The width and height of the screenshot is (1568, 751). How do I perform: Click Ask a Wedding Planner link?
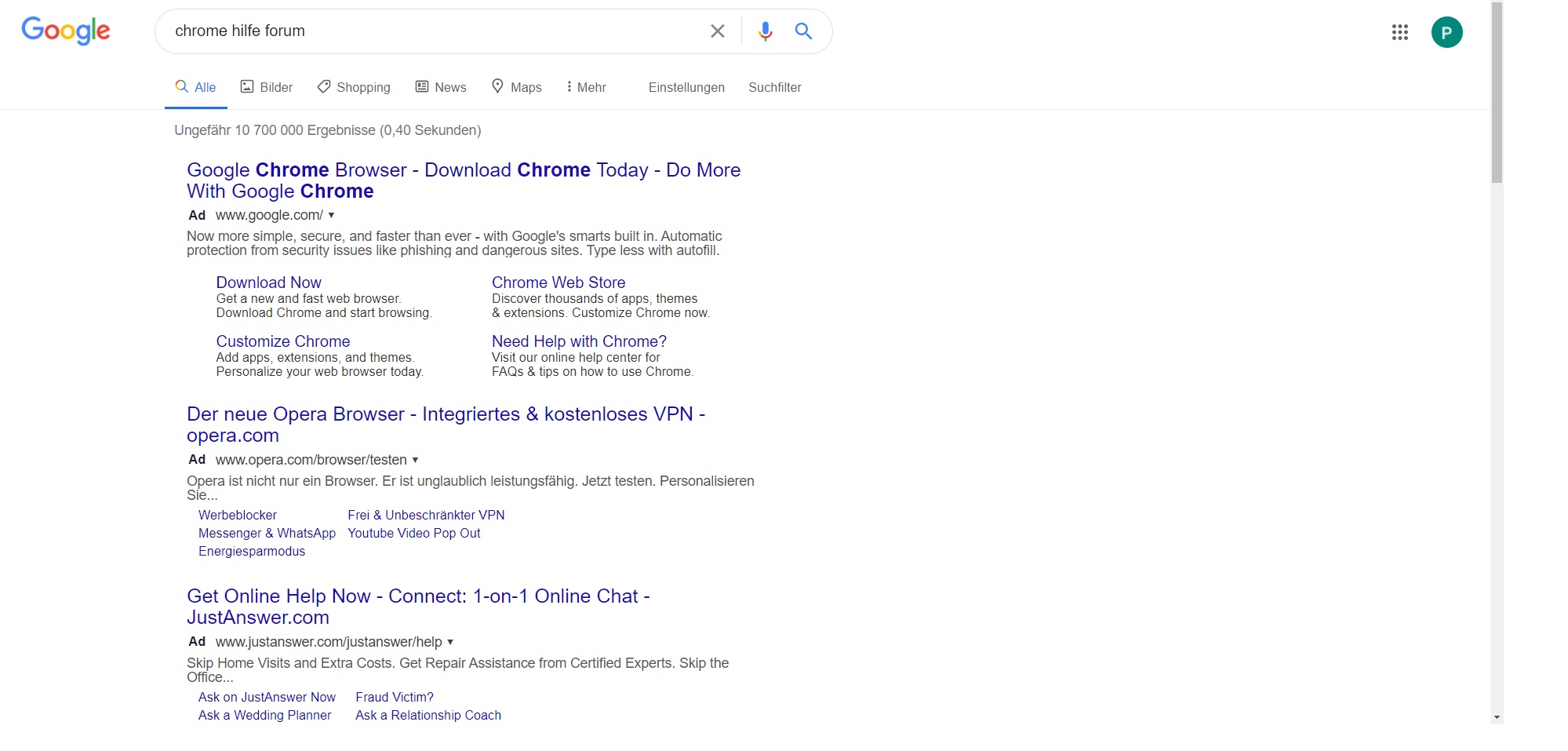tap(264, 715)
